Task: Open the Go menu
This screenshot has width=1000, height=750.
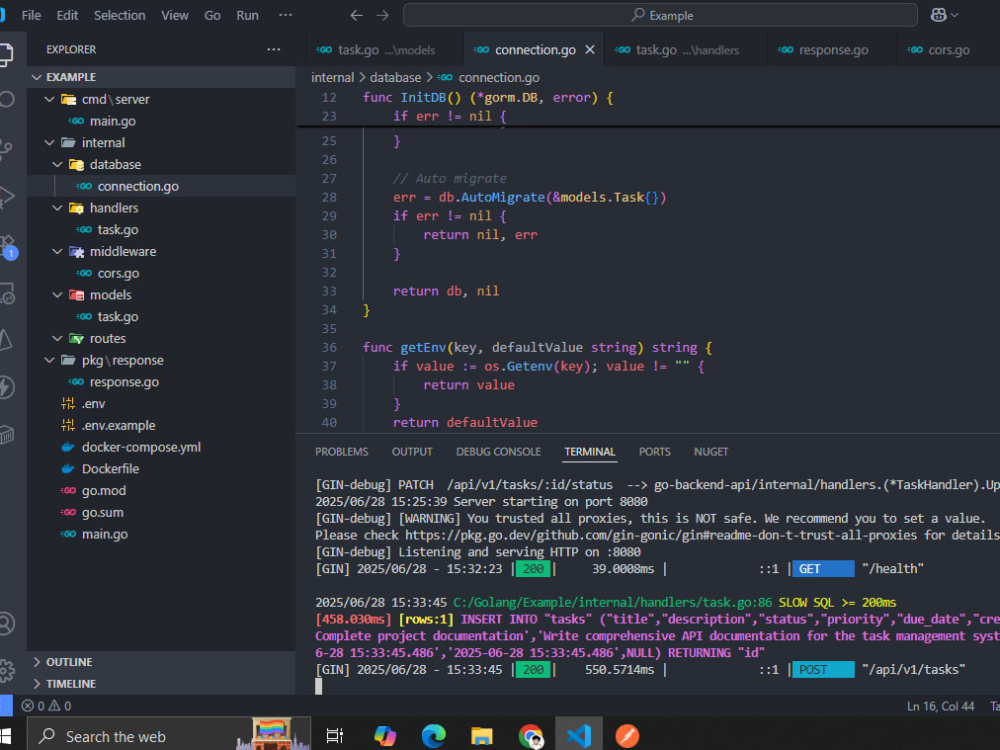Action: tap(212, 15)
